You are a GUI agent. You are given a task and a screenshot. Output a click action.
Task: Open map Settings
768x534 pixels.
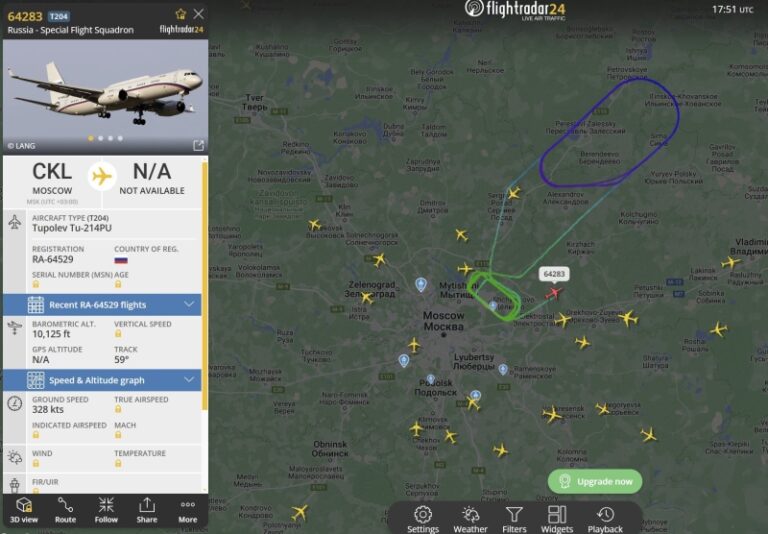(423, 519)
